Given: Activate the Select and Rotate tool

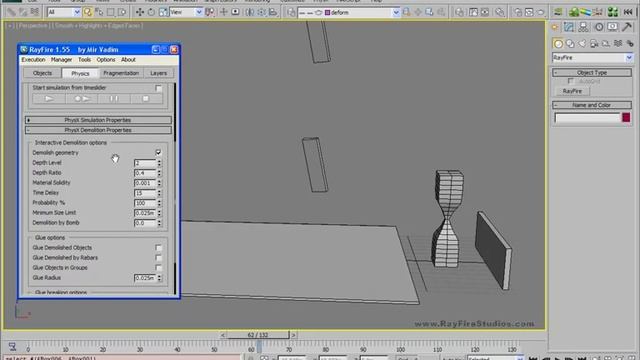Looking at the screenshot, I should (x=151, y=12).
